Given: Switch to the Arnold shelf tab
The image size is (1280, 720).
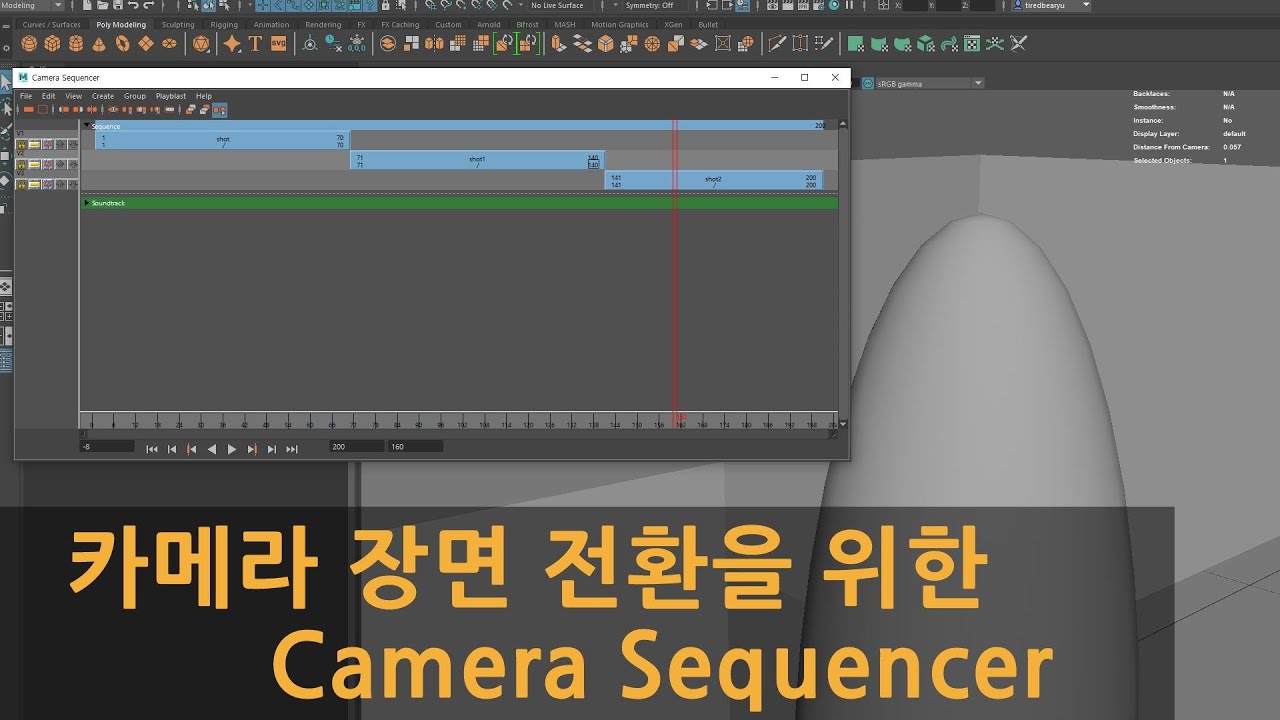Looking at the screenshot, I should coord(489,25).
